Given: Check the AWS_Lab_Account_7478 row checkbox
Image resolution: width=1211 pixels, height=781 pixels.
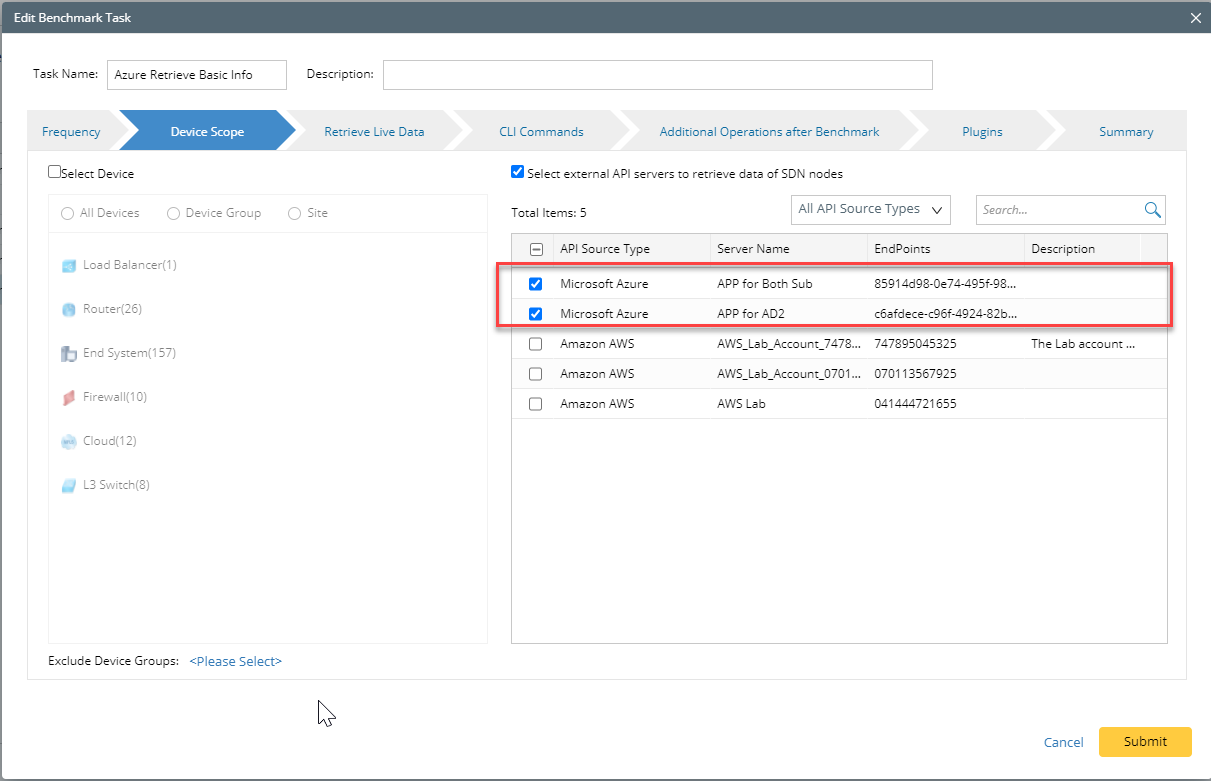Looking at the screenshot, I should (x=536, y=344).
